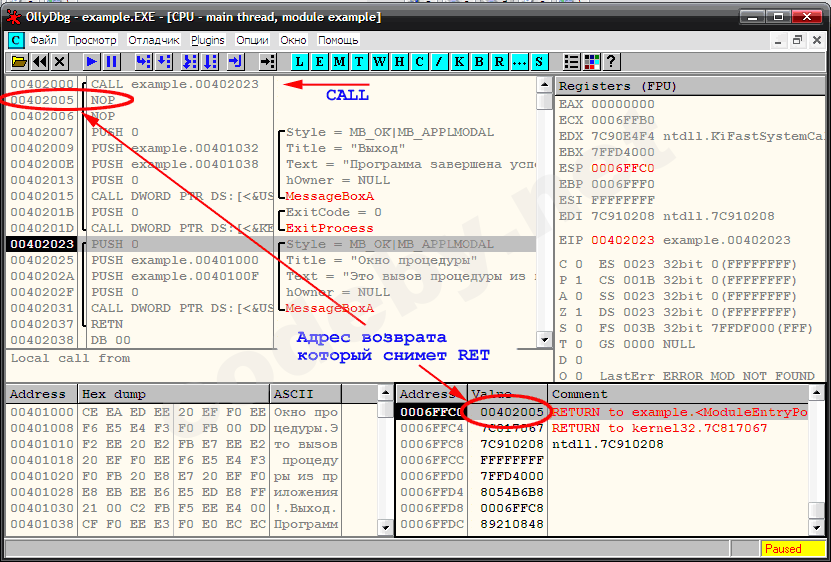
Task: Open the Help question mark icon
Action: tap(611, 62)
